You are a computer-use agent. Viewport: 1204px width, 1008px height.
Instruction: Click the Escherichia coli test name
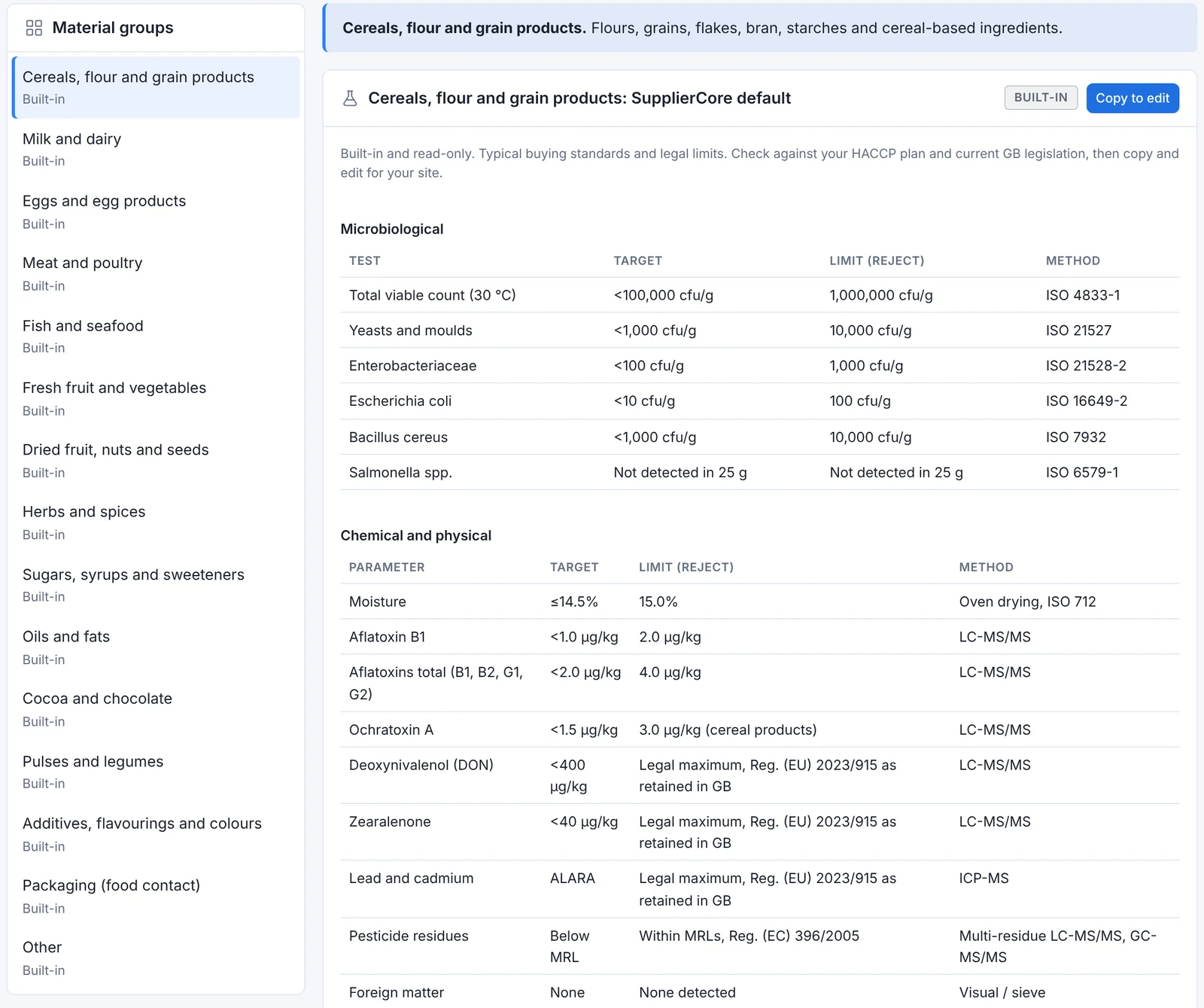click(400, 401)
